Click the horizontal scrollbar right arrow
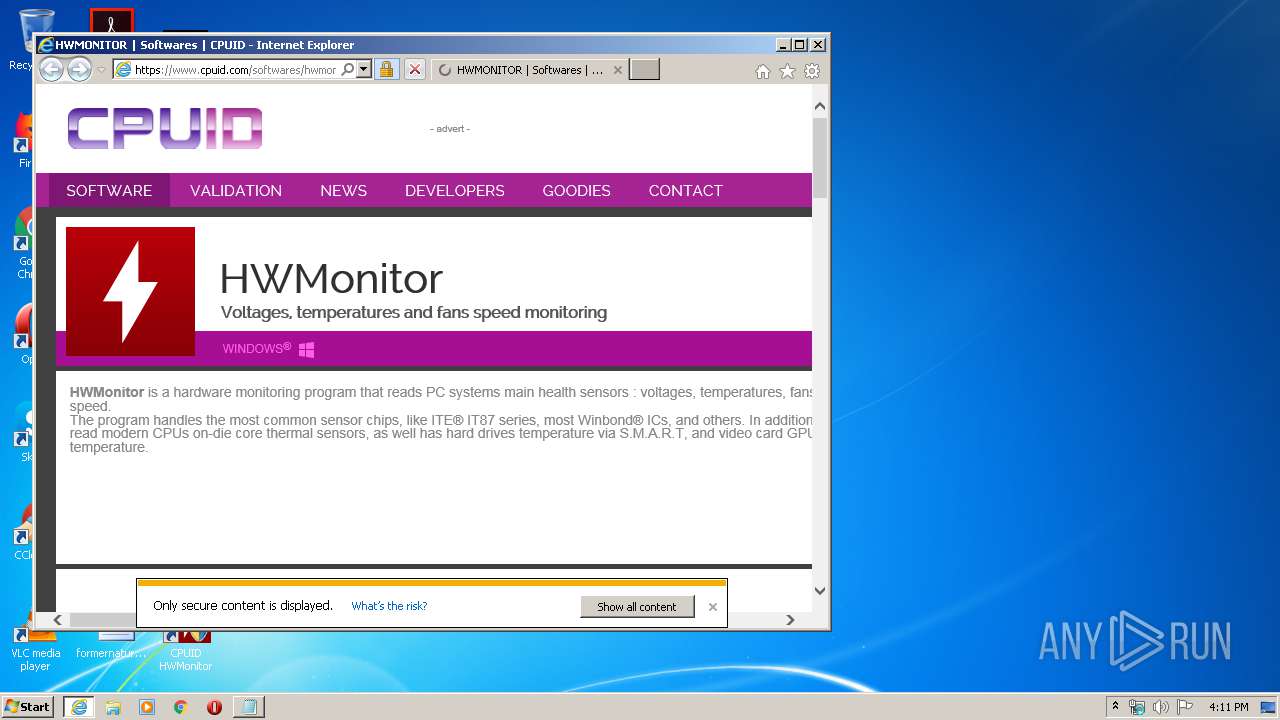The image size is (1280, 720). (x=790, y=620)
